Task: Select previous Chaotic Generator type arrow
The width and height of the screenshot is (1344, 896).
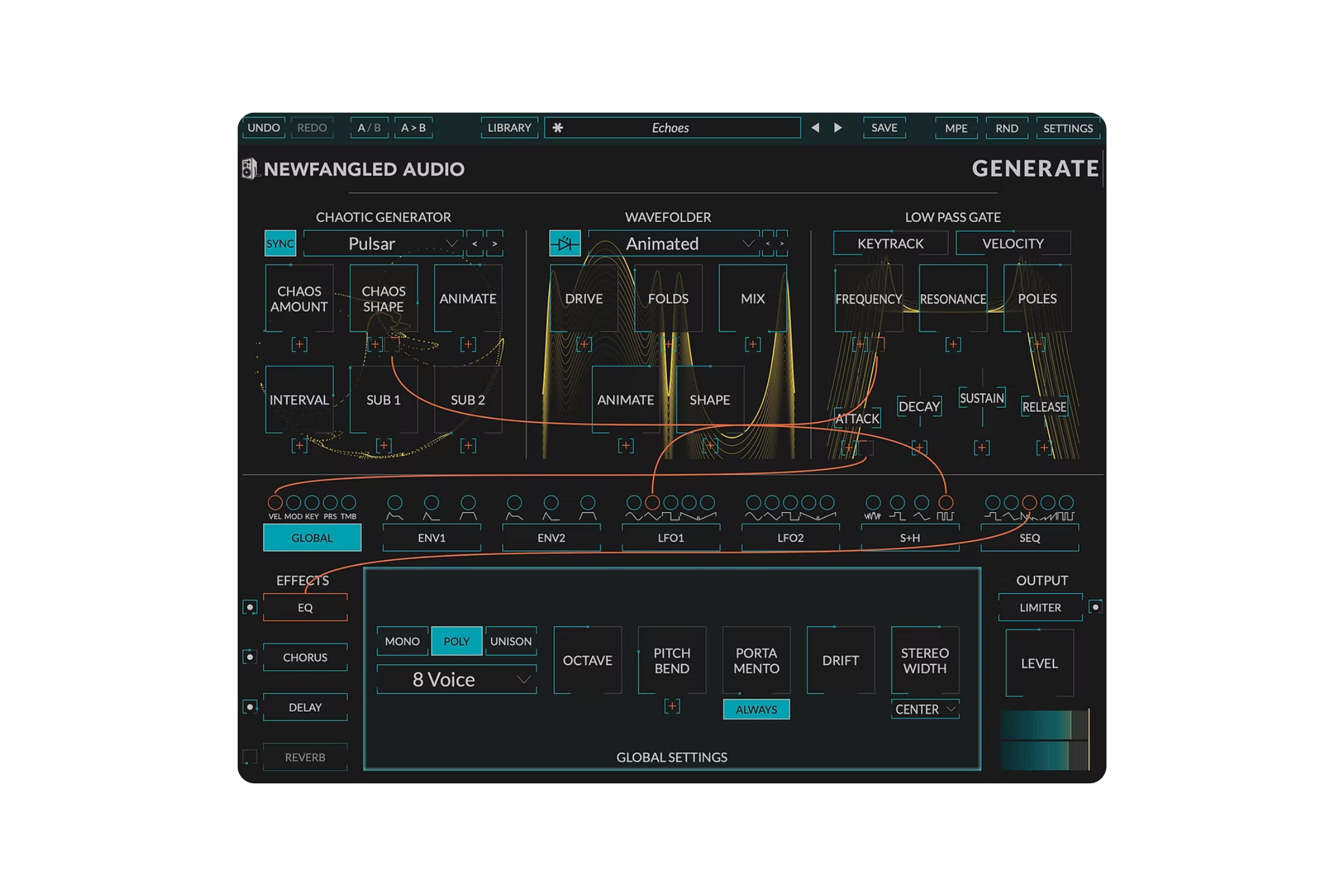Action: tap(475, 243)
